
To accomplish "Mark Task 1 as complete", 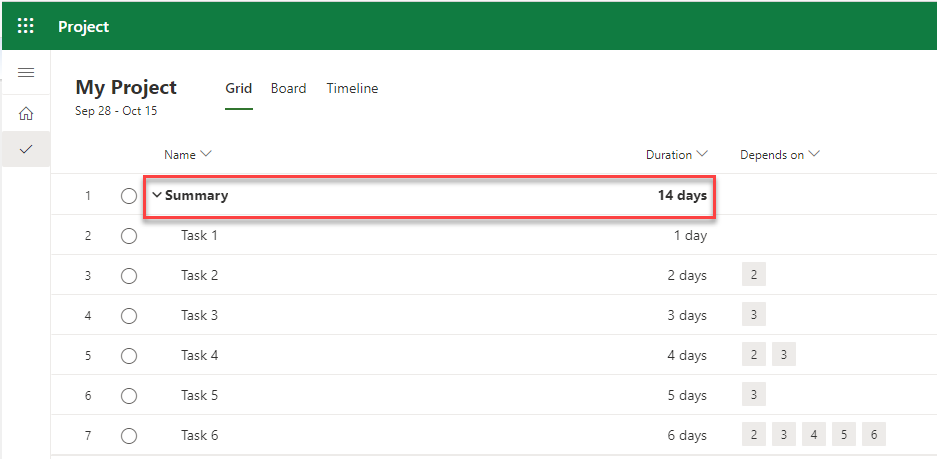I will (x=129, y=236).
